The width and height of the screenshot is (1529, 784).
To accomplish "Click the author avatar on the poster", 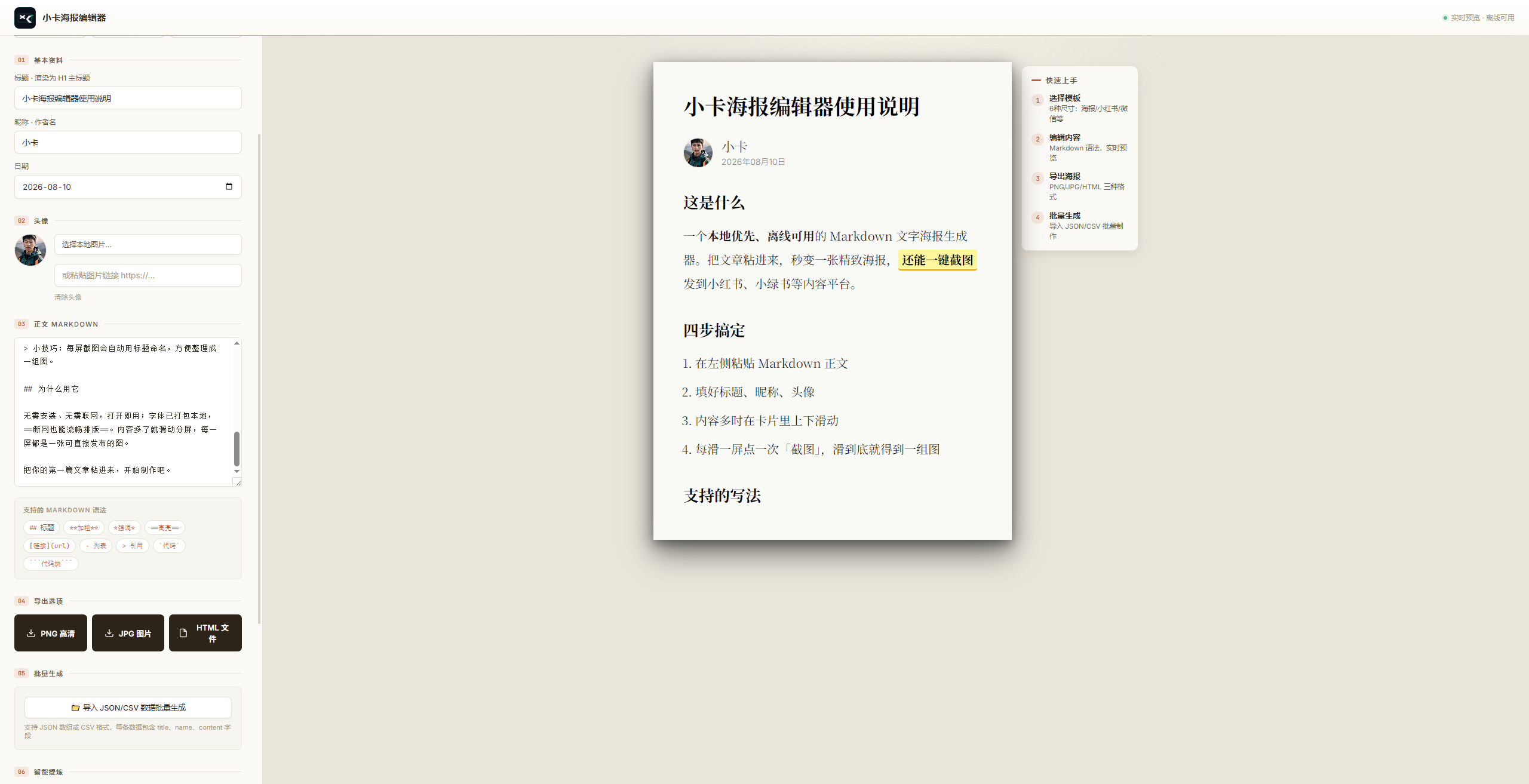I will coord(698,153).
